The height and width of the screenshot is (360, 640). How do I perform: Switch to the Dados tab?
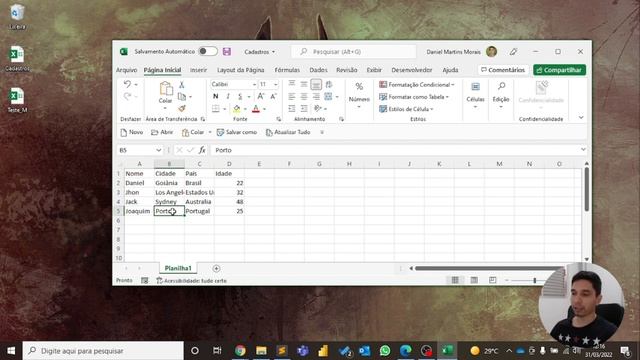(318, 70)
